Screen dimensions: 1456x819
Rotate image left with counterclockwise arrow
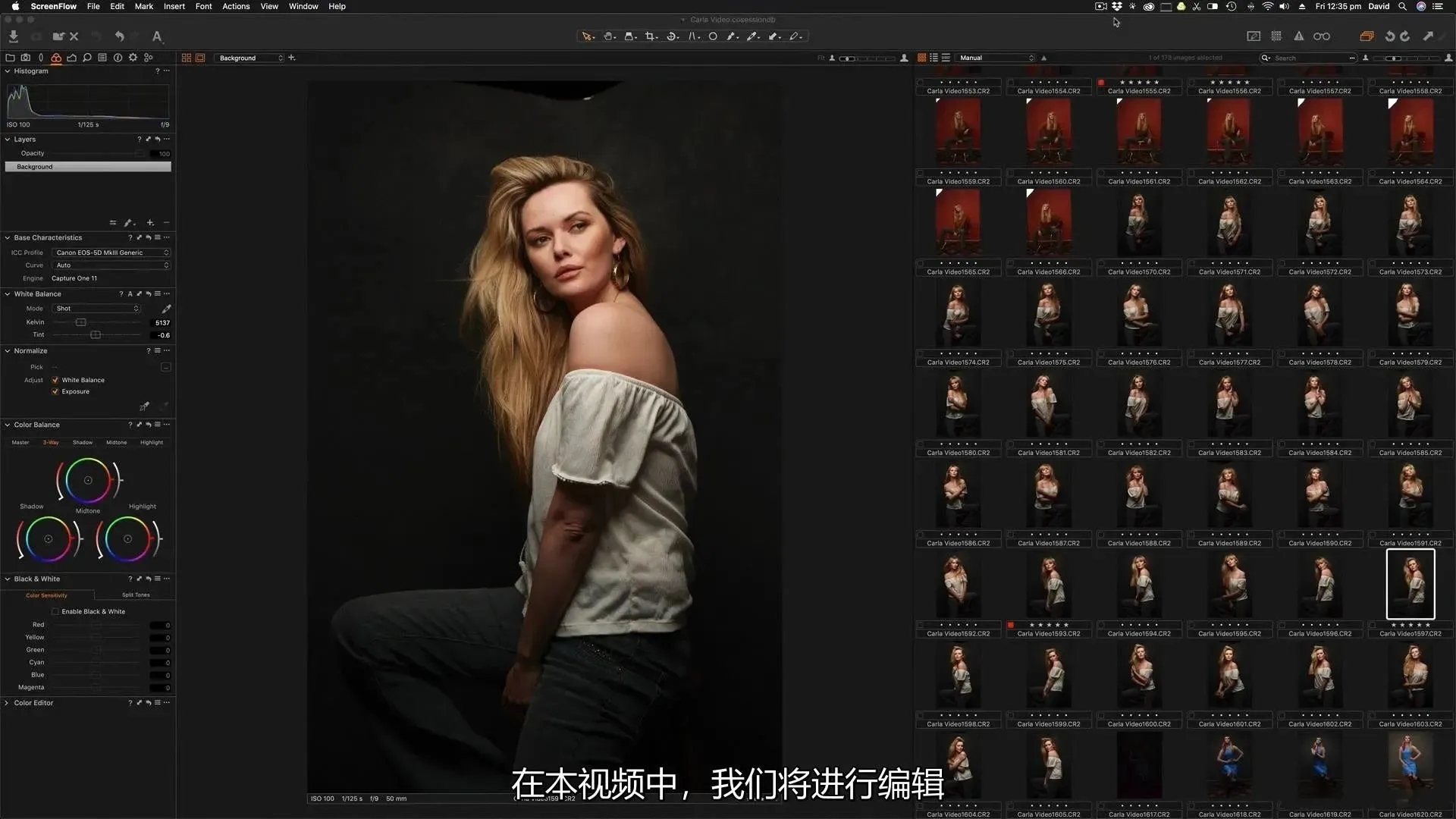[x=1389, y=36]
